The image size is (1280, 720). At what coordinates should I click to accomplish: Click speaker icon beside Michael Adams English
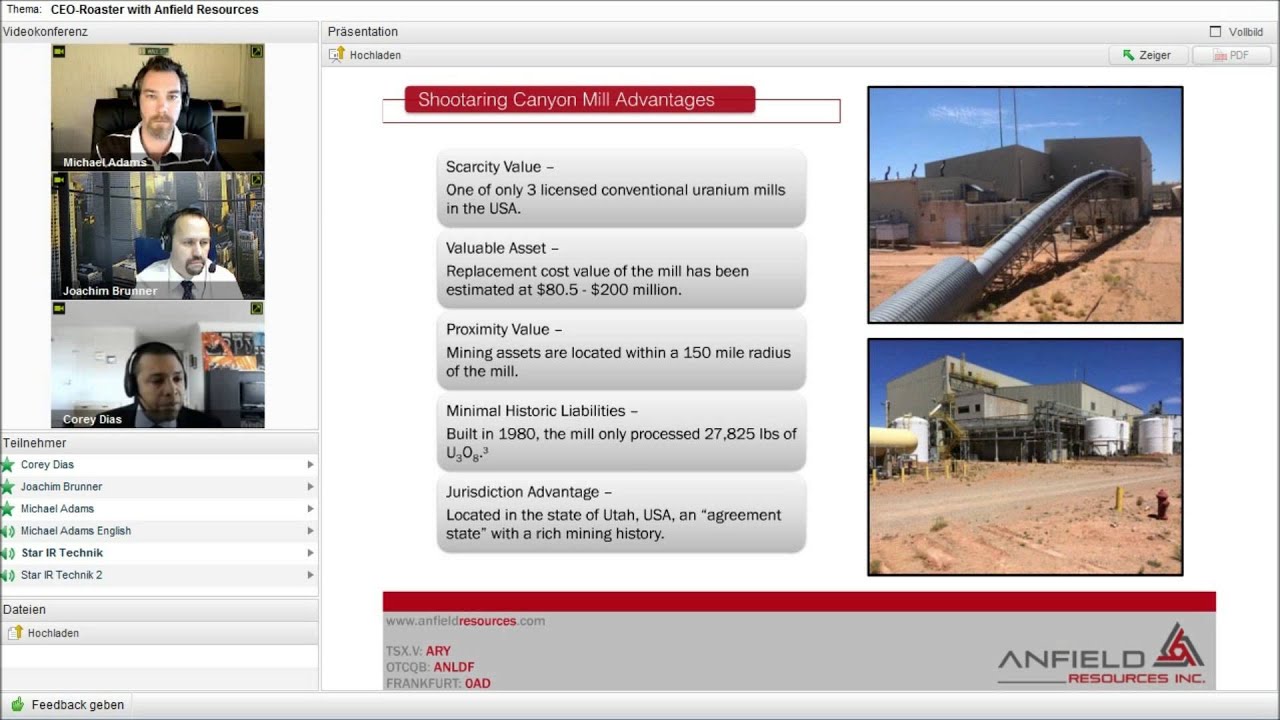click(x=8, y=531)
